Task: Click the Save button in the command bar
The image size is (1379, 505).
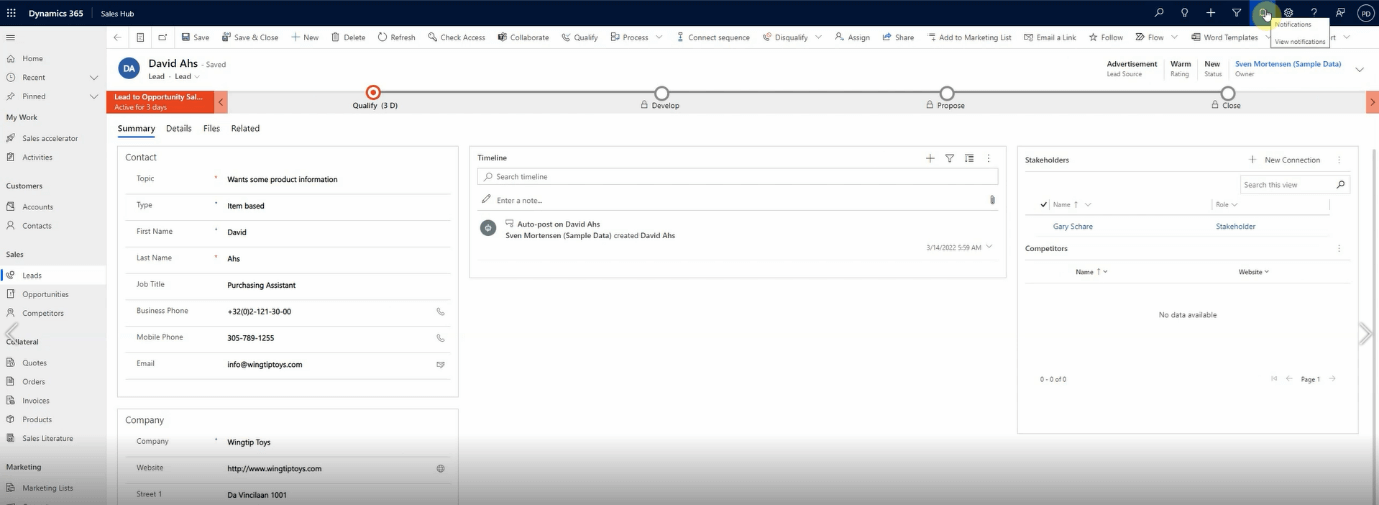Action: tap(195, 37)
